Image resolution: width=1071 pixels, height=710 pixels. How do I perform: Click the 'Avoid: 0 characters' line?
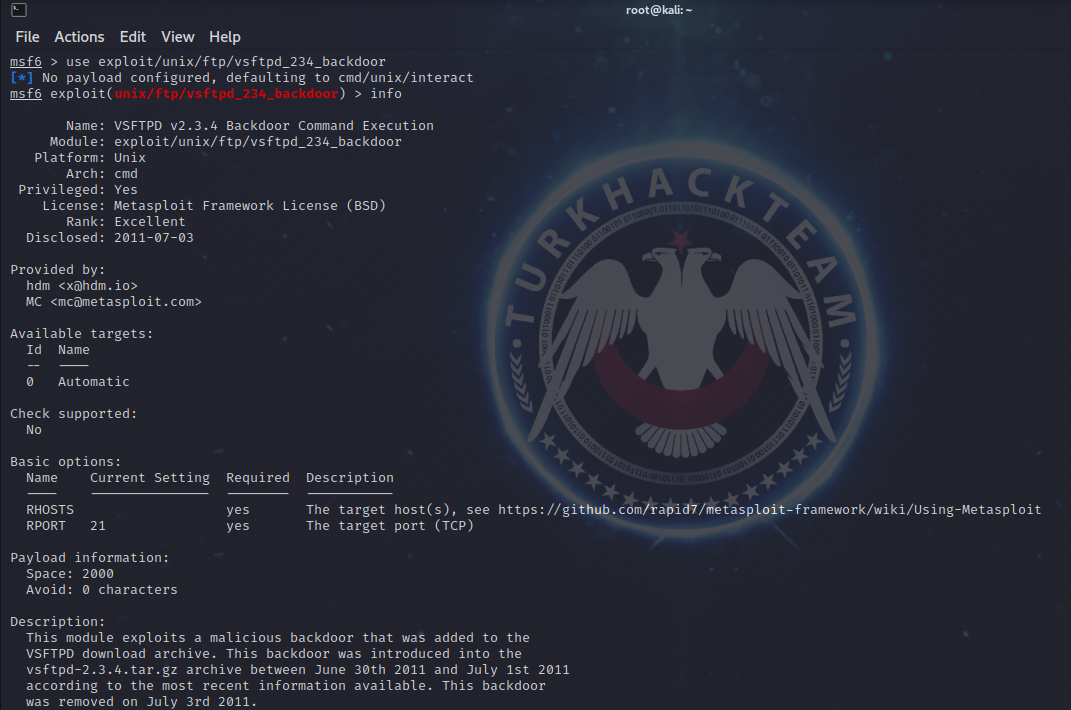tap(102, 590)
